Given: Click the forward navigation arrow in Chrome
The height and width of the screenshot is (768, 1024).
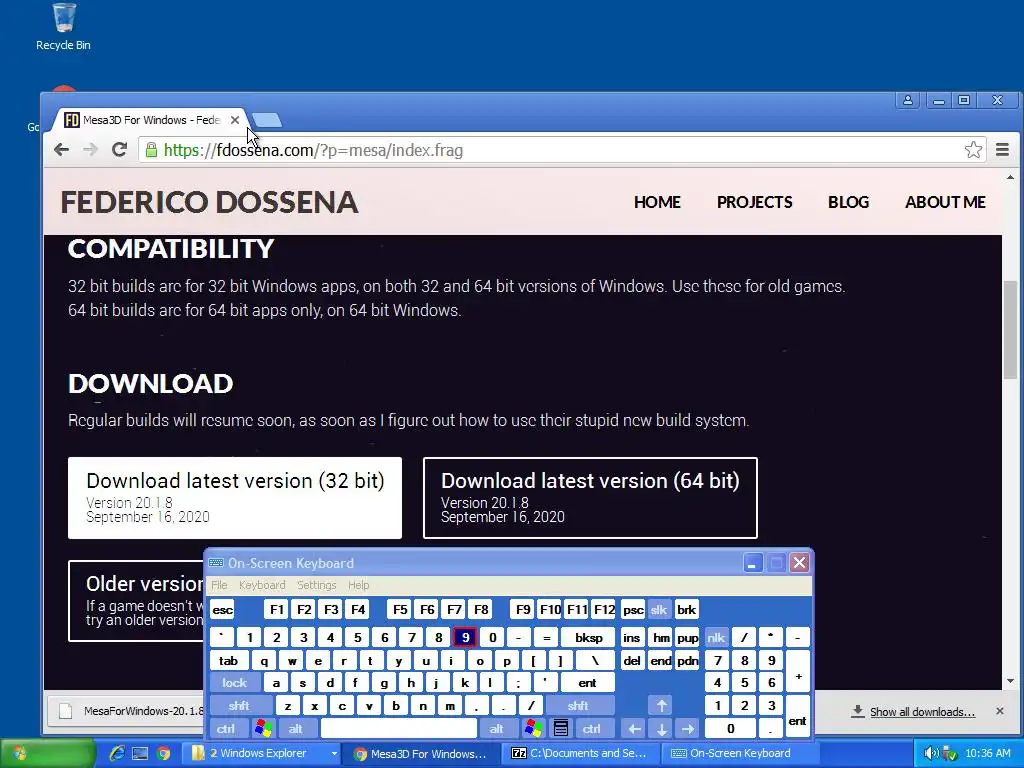Looking at the screenshot, I should point(90,150).
